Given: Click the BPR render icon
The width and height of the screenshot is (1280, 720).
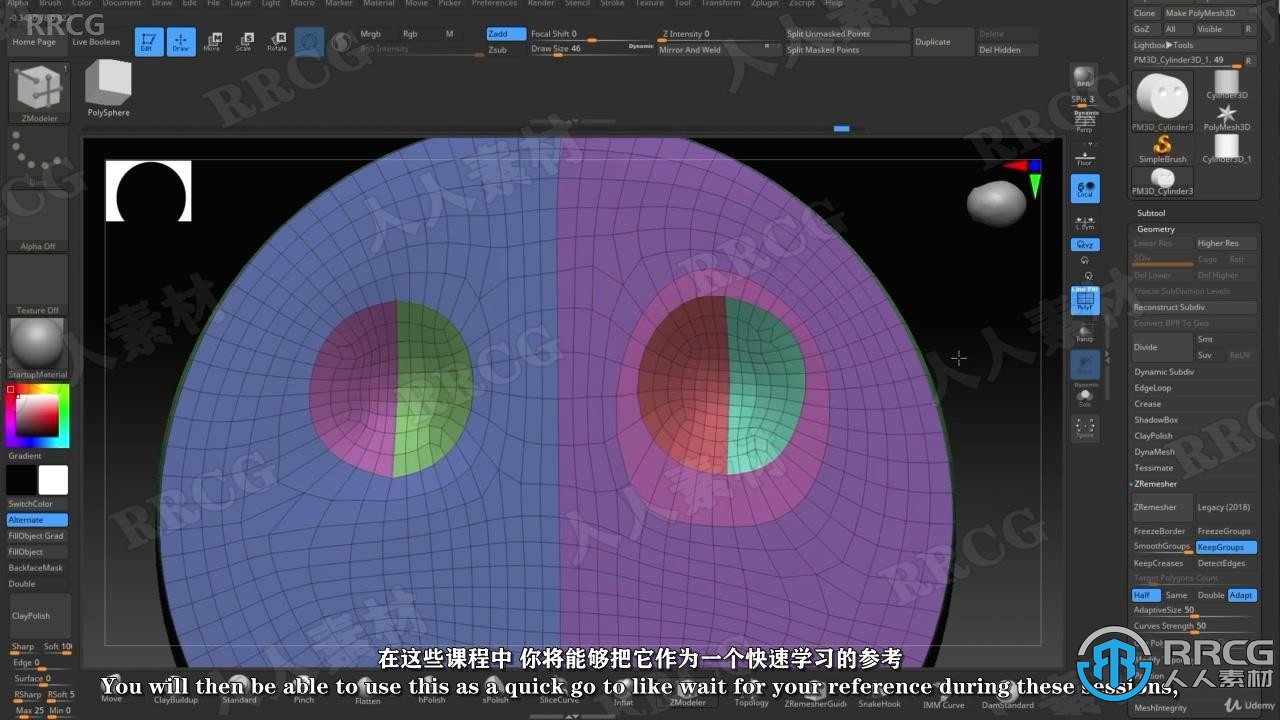Looking at the screenshot, I should click(x=1084, y=77).
